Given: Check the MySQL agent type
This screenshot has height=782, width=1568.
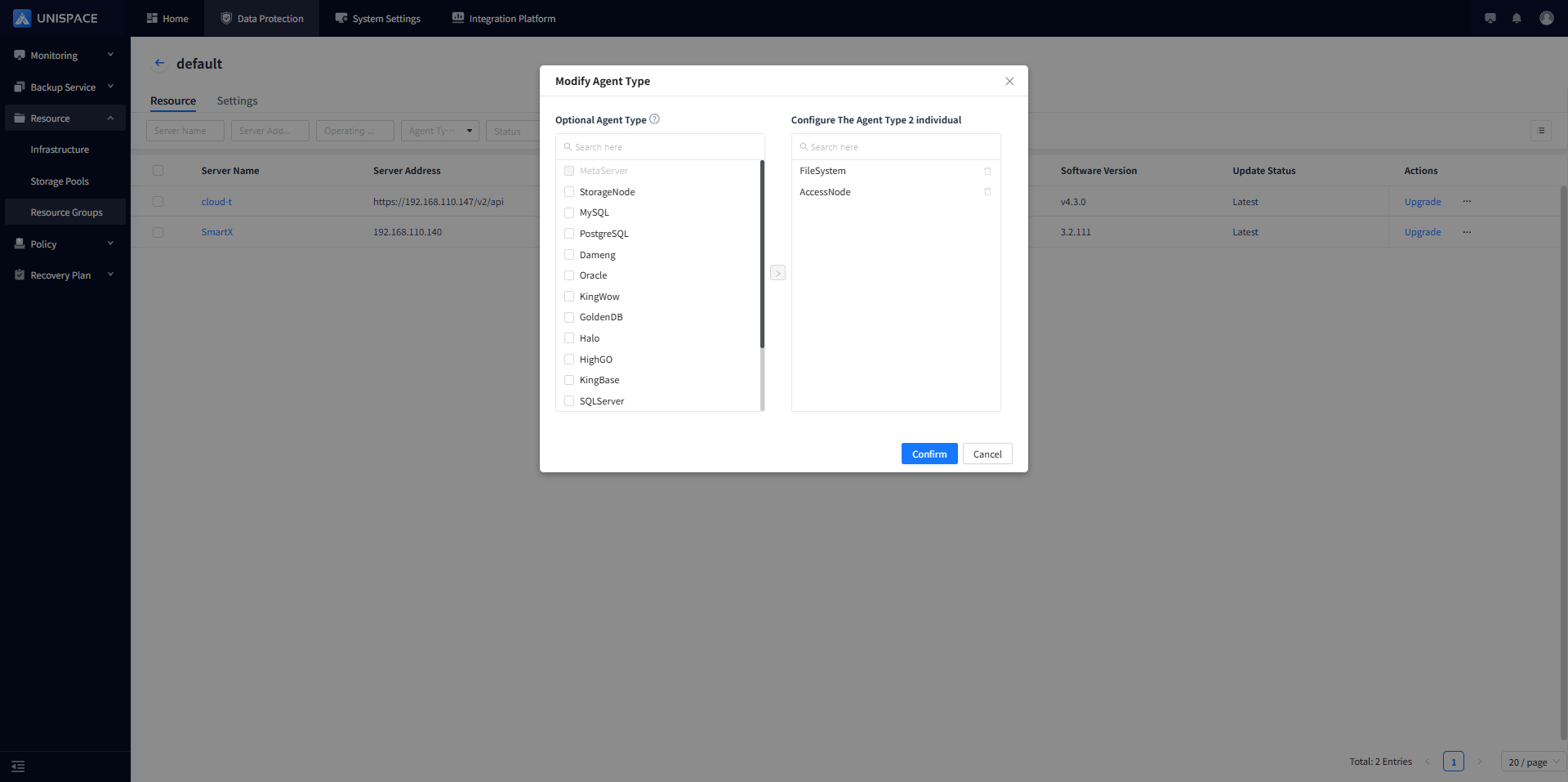Looking at the screenshot, I should (569, 212).
